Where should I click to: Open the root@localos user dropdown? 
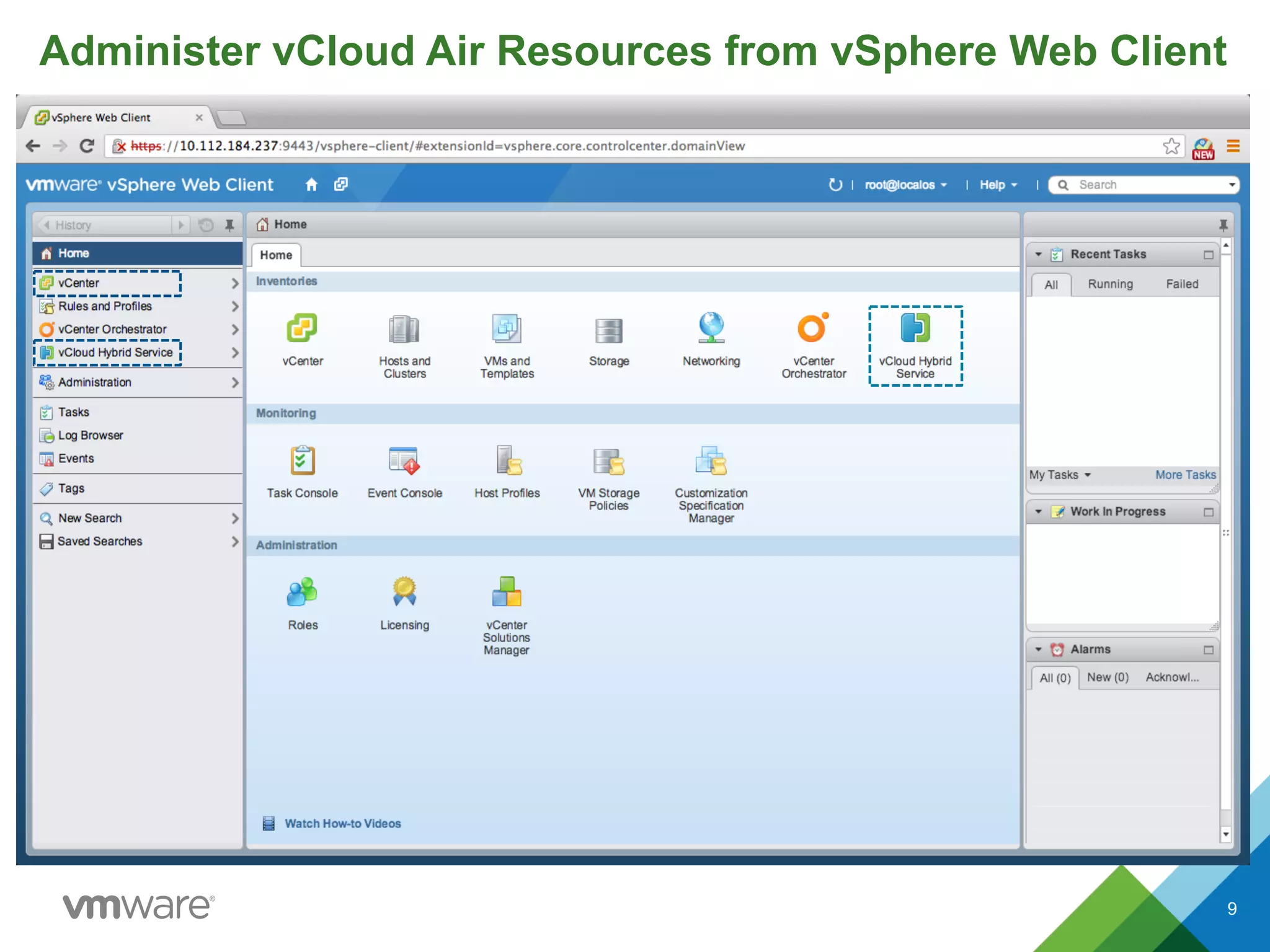[906, 185]
